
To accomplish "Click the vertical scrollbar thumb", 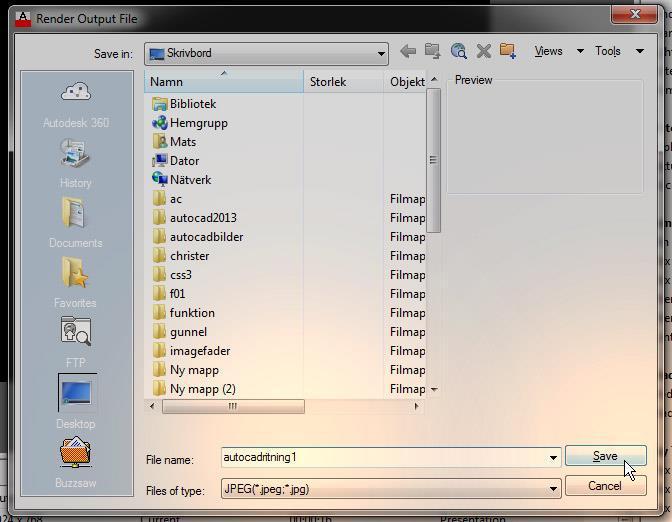I will coord(433,160).
